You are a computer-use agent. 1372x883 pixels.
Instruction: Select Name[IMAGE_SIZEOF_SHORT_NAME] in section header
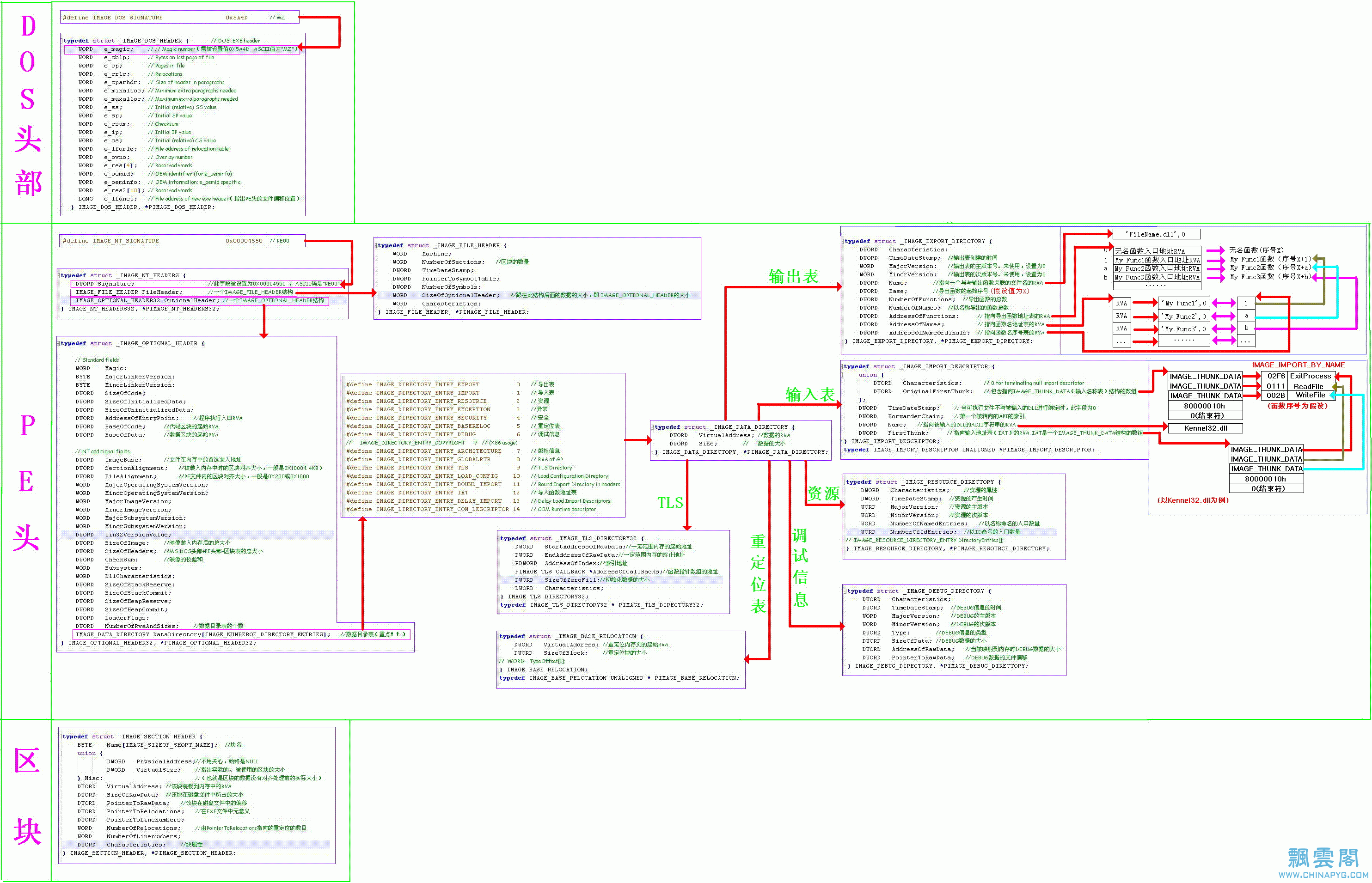pyautogui.click(x=159, y=745)
